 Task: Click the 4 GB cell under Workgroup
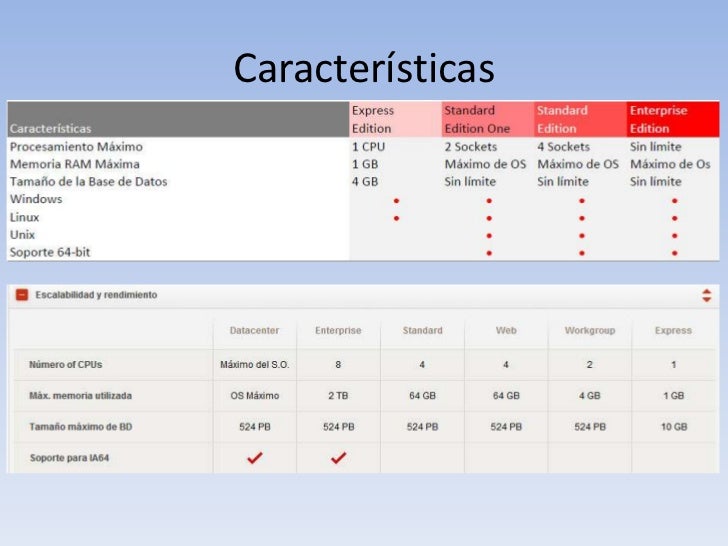590,396
